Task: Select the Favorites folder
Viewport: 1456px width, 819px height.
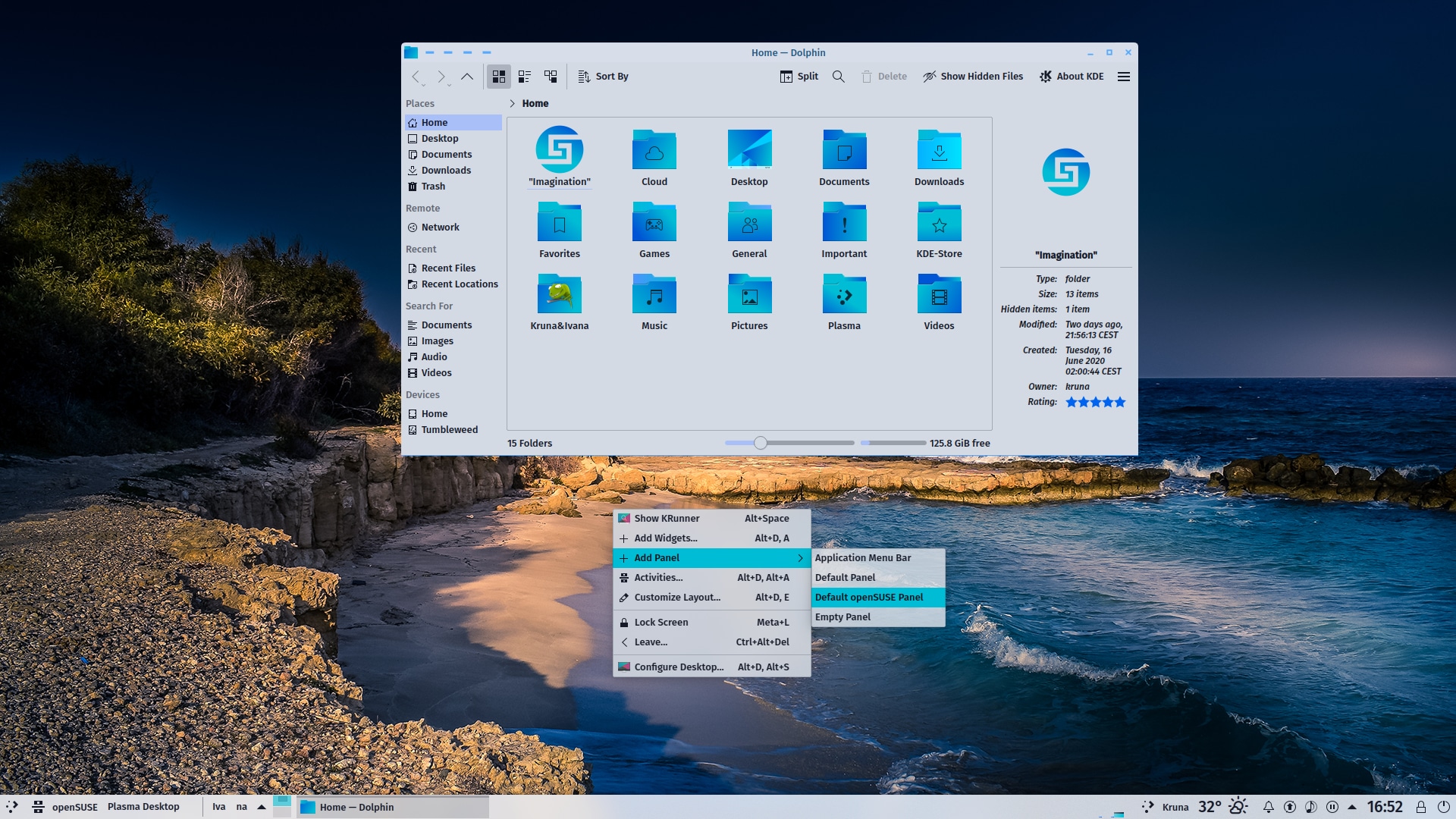Action: click(560, 230)
